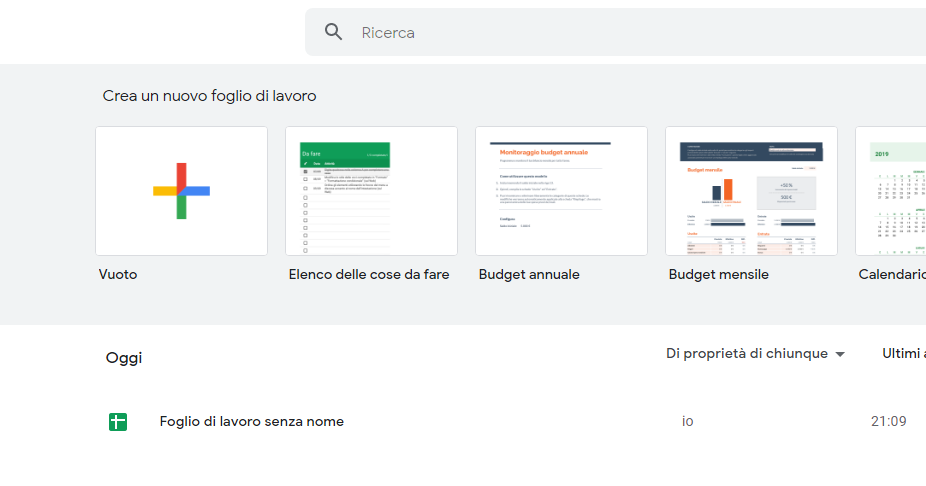Click the Elenco delle cose da fare label
This screenshot has height=486, width=926.
pos(369,275)
